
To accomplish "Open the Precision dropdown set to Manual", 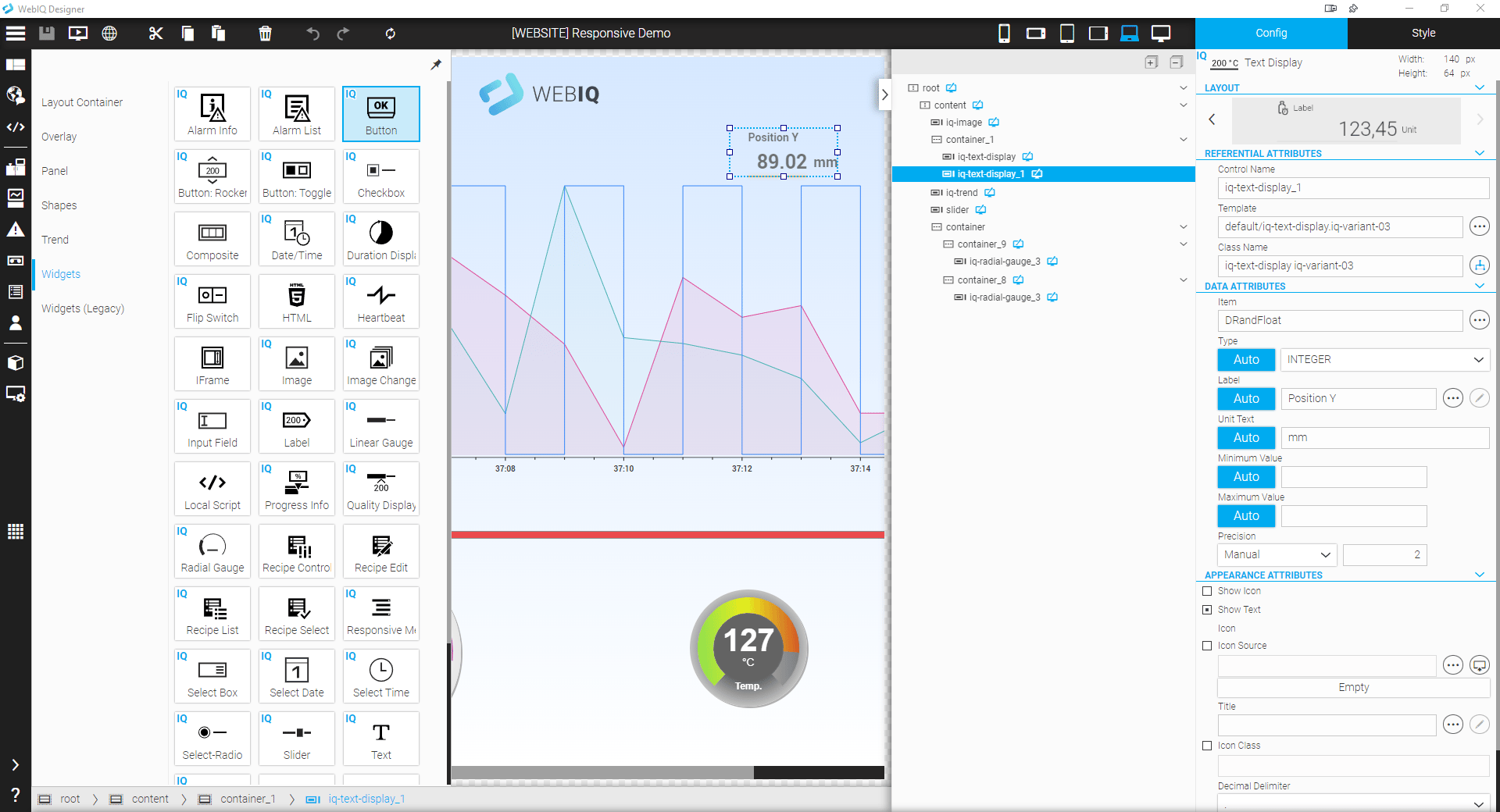I will point(1277,554).
